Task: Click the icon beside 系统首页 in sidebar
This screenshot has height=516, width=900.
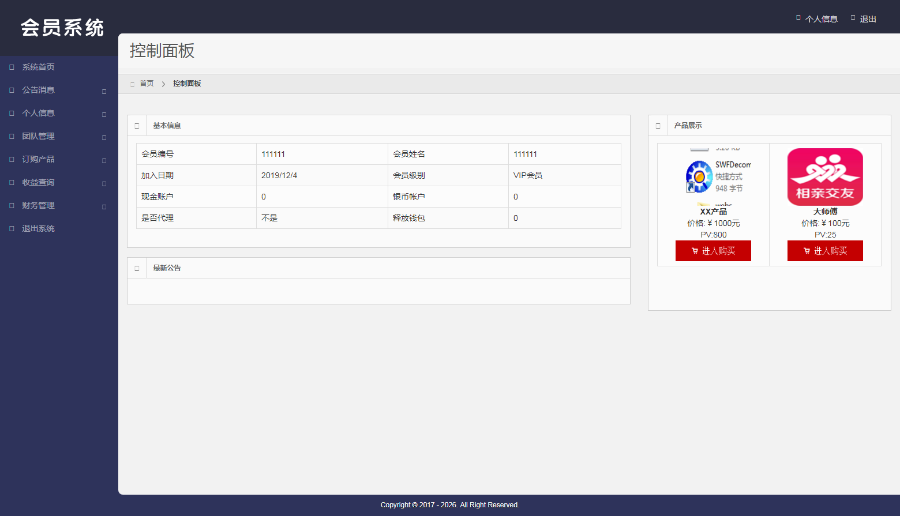Action: click(x=11, y=67)
